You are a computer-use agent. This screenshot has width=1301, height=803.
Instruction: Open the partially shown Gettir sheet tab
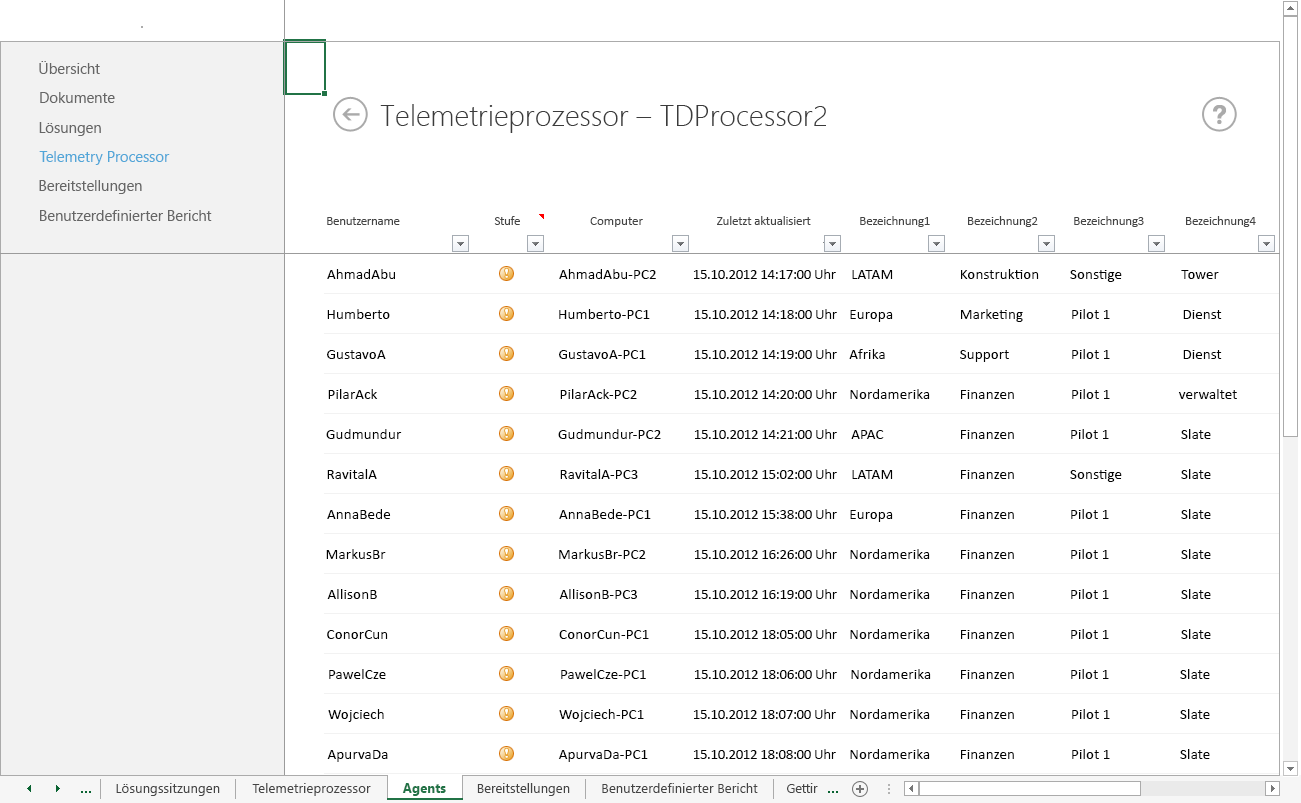click(802, 789)
